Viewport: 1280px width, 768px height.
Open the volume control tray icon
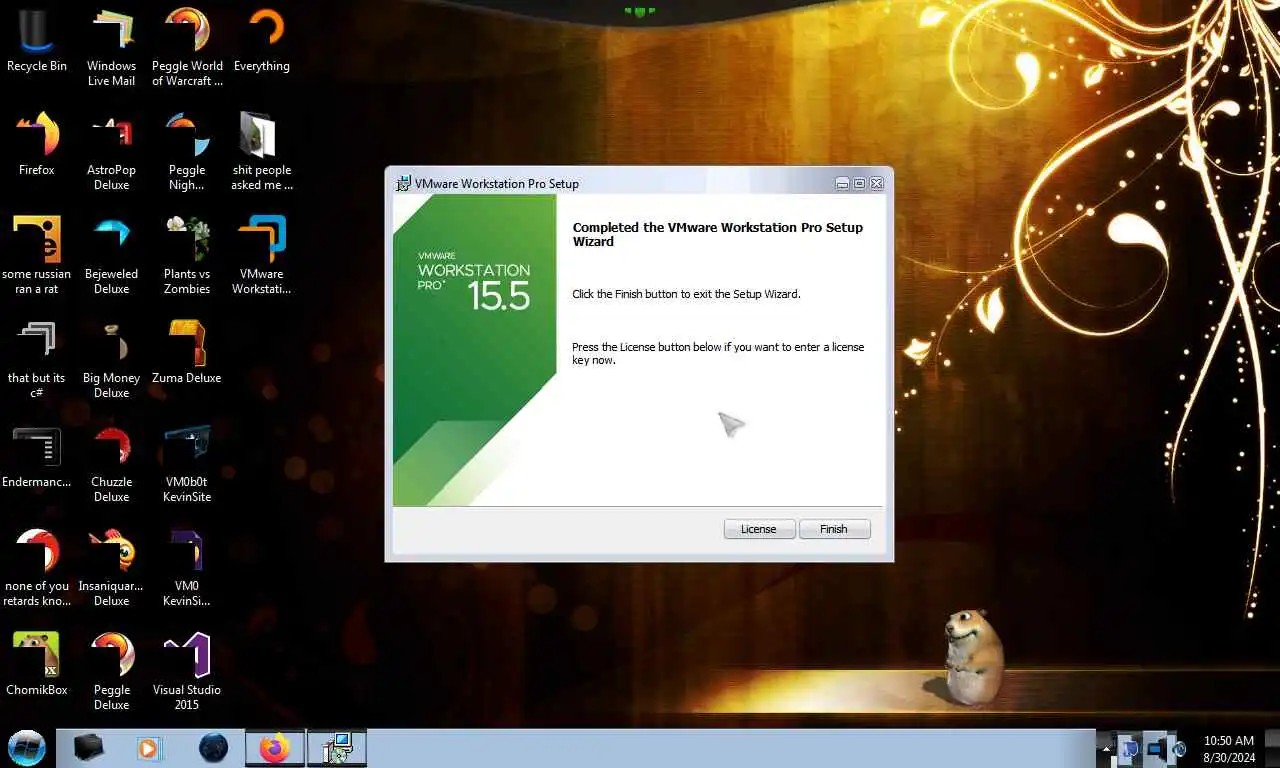coord(1179,748)
